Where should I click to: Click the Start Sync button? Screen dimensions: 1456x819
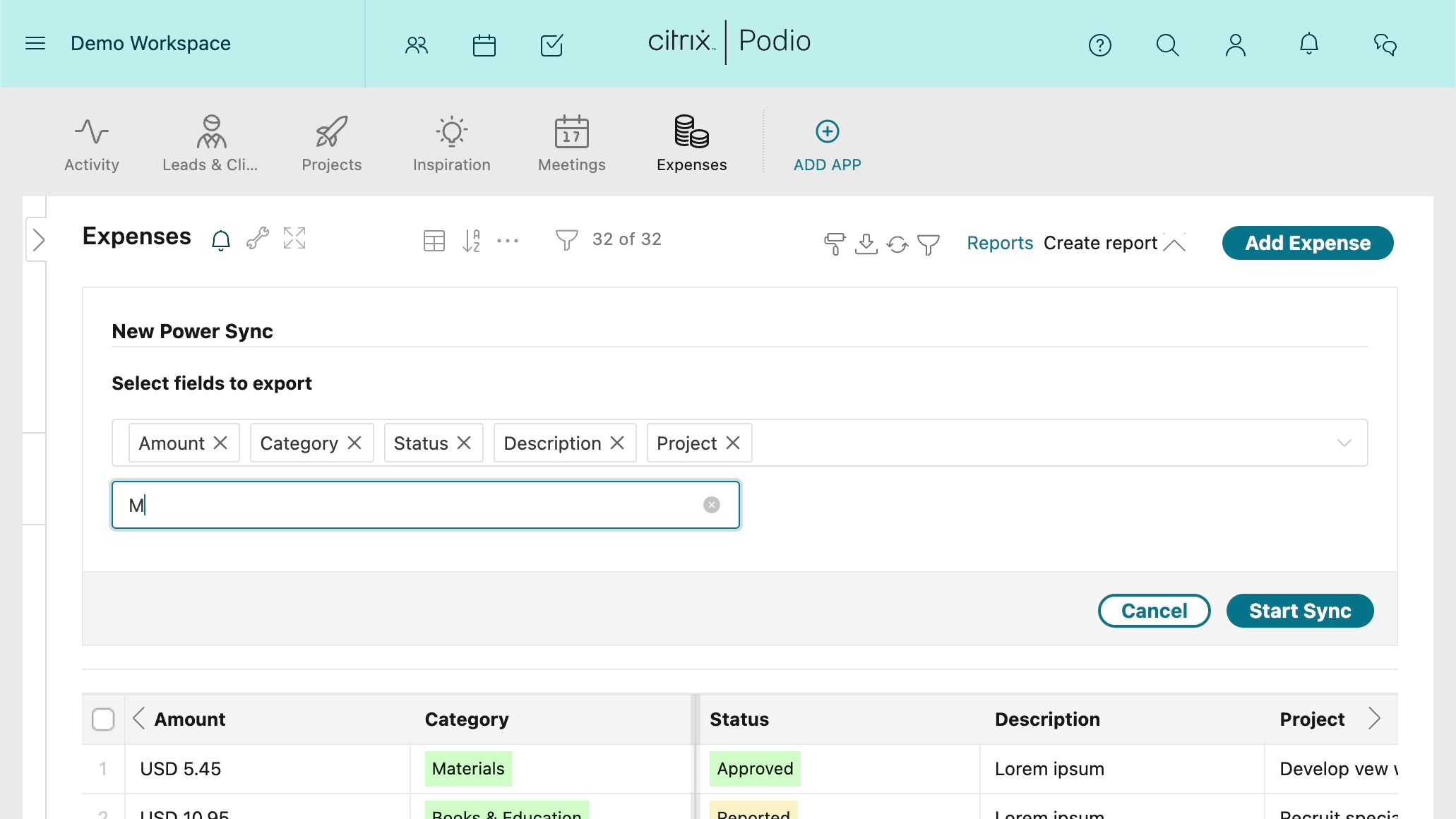(1300, 611)
